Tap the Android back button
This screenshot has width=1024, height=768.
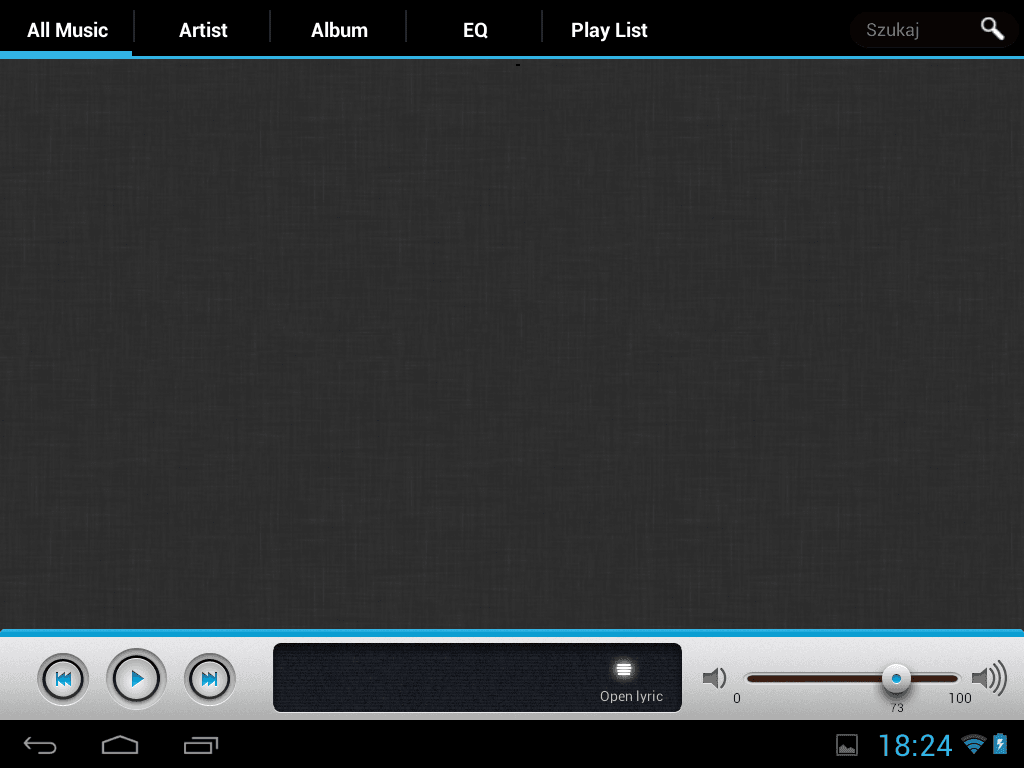pos(40,745)
